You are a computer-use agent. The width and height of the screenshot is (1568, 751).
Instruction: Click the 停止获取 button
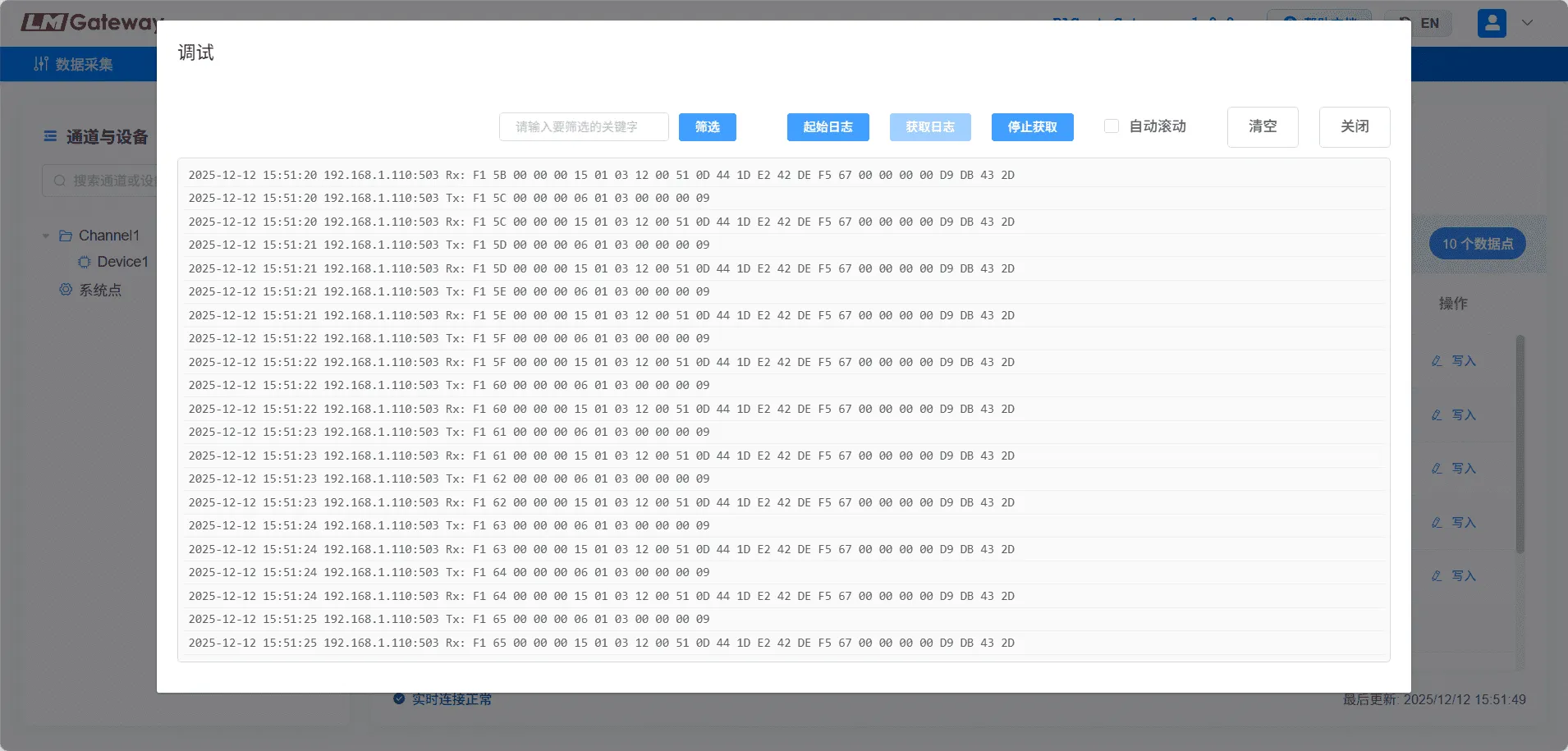click(1032, 127)
